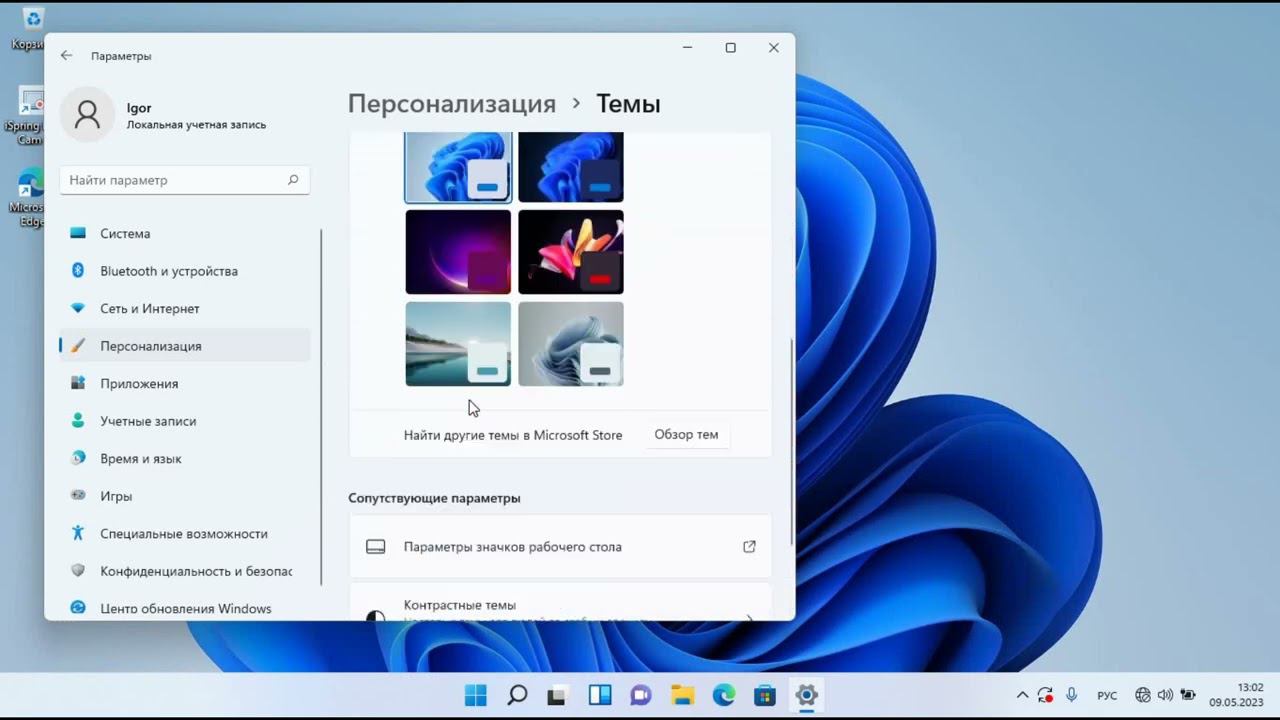Select the lake landscape theme thumbnail
The height and width of the screenshot is (720, 1280).
(458, 344)
